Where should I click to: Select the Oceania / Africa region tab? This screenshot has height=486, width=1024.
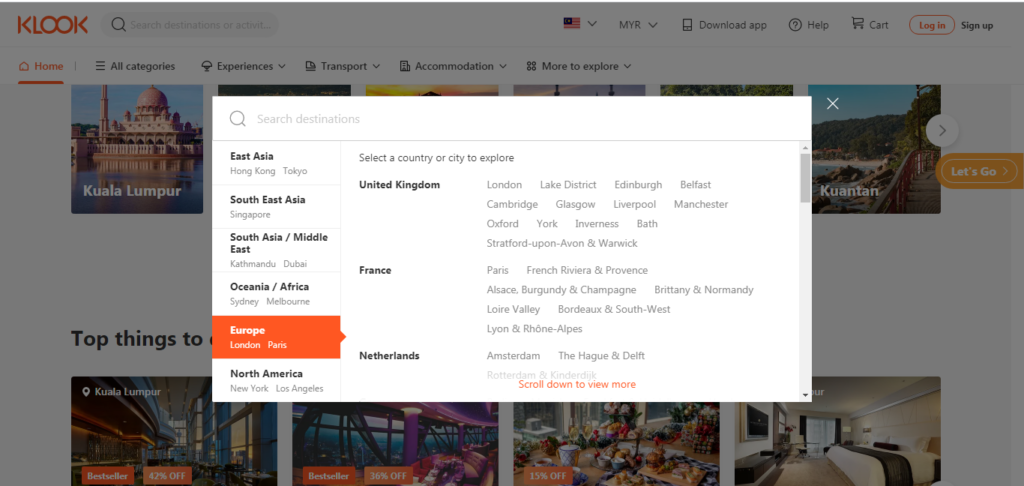click(x=276, y=294)
